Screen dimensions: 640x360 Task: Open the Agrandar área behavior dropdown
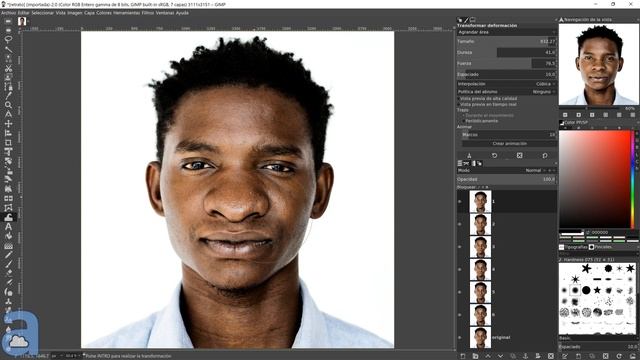coord(507,32)
